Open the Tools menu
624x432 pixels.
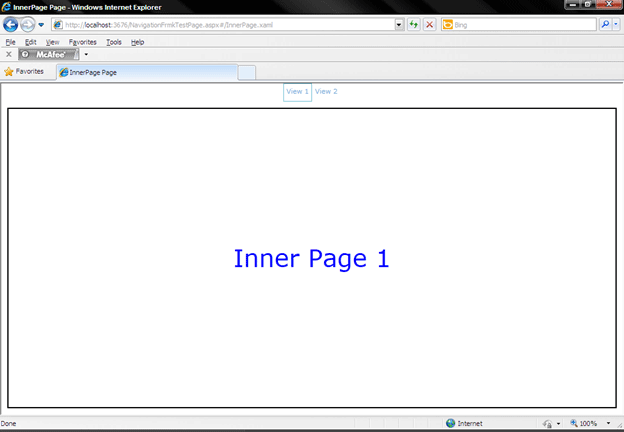pos(114,42)
